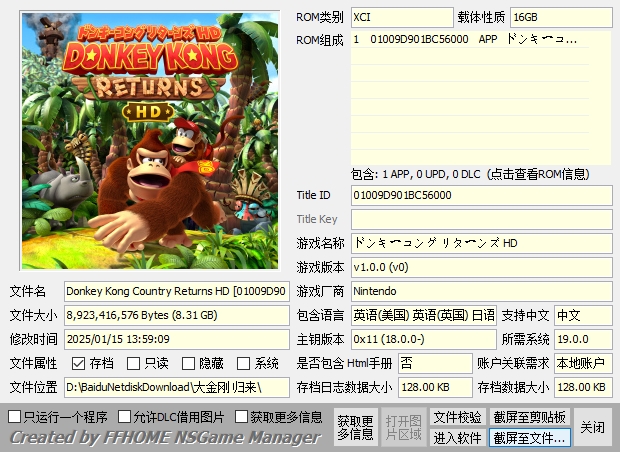Screen dimensions: 620x452
Task: Enable 只运行一个程序 option
Action: [15, 416]
